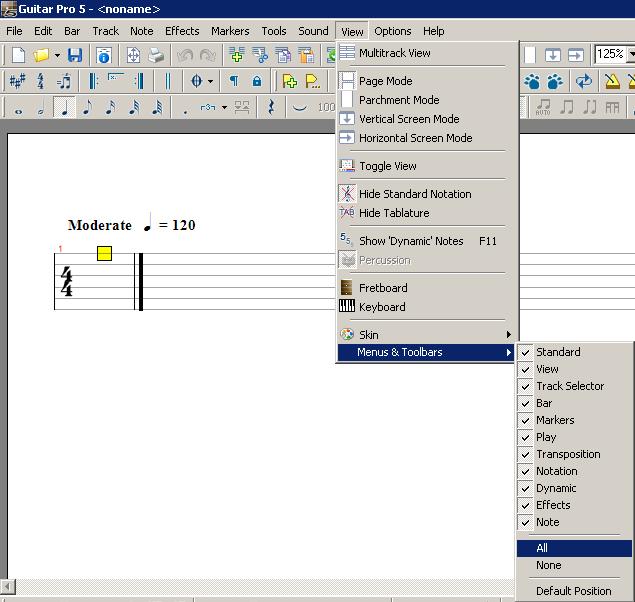Click the Save floppy disk icon
This screenshot has height=602, width=635.
[x=75, y=55]
